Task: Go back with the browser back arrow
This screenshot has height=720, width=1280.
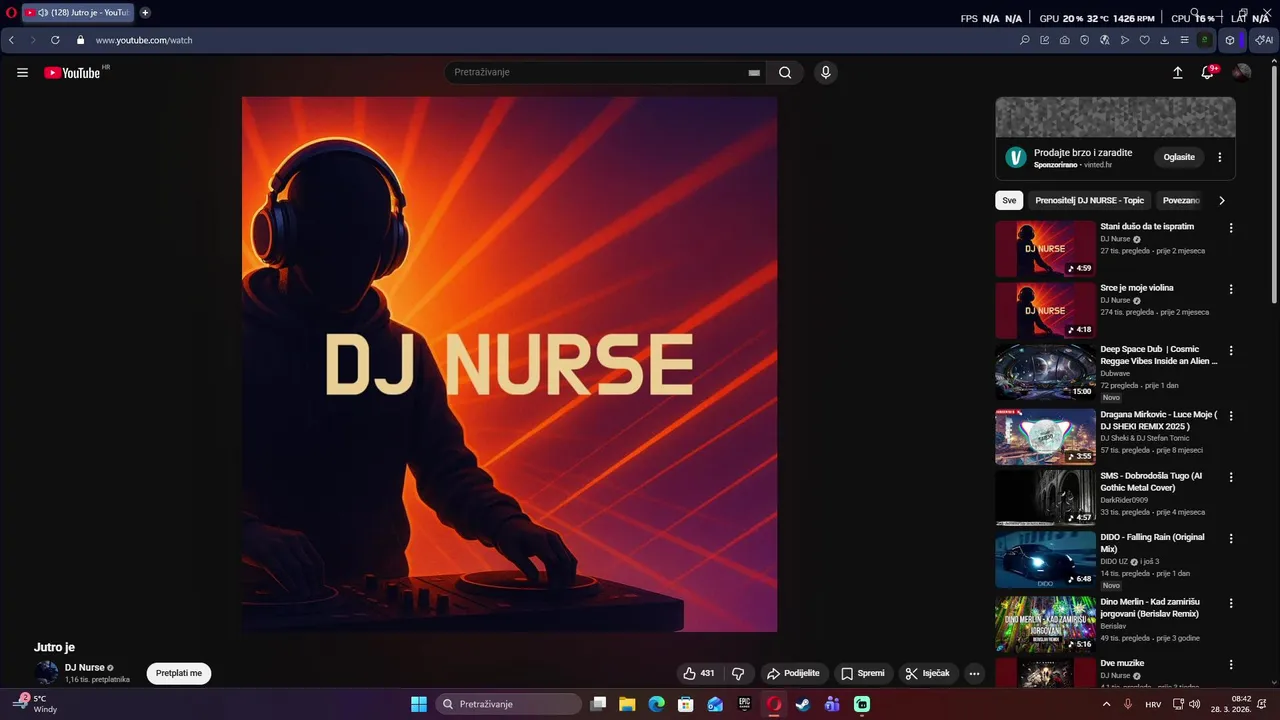Action: pyautogui.click(x=11, y=40)
